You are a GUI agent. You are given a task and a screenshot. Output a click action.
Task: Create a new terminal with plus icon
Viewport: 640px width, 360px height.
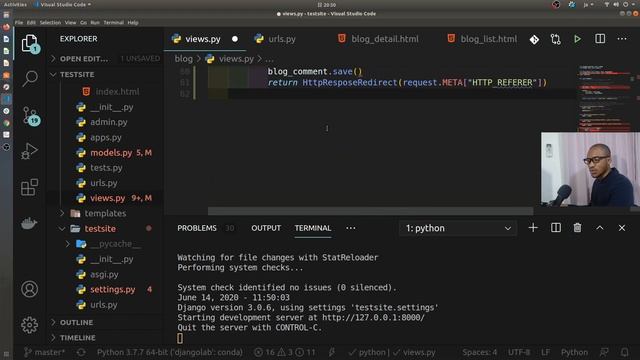pyautogui.click(x=533, y=228)
